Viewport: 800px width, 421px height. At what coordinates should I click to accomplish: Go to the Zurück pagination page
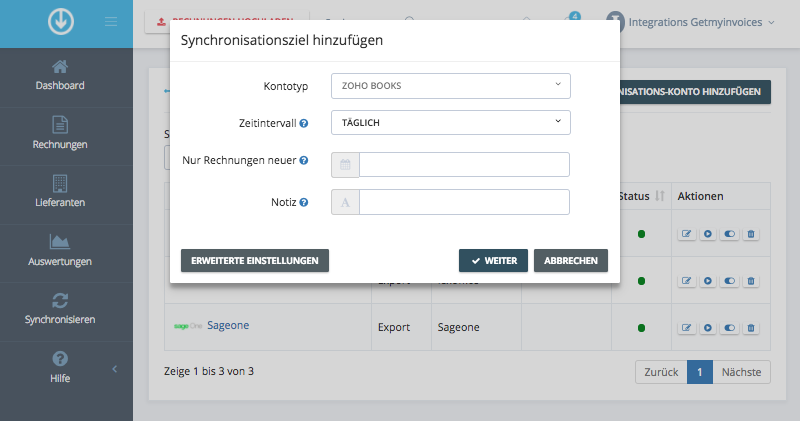pos(661,372)
